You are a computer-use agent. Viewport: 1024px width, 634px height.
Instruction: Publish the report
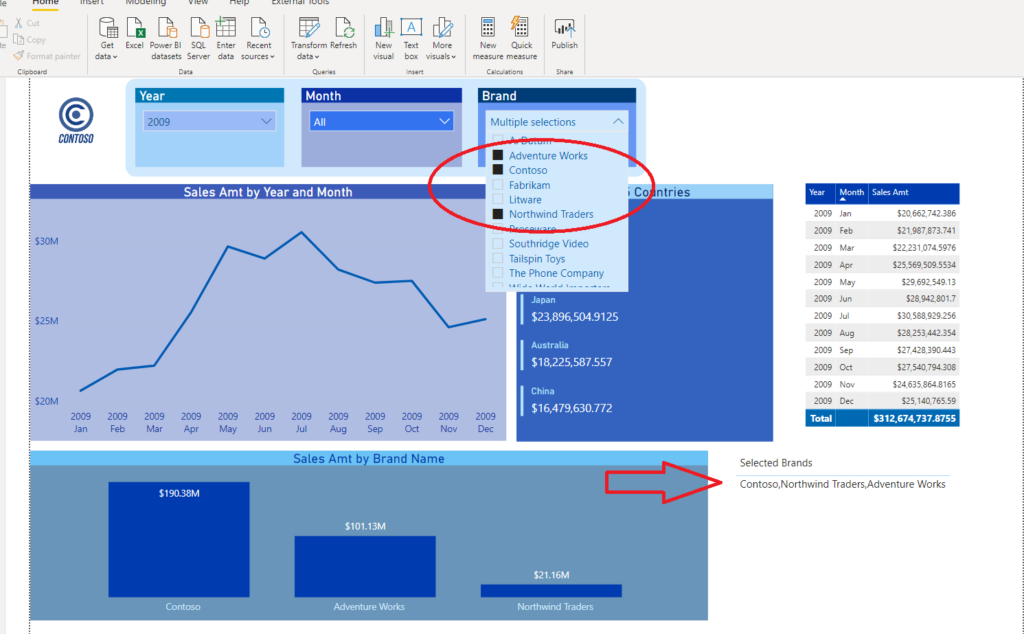click(x=564, y=34)
